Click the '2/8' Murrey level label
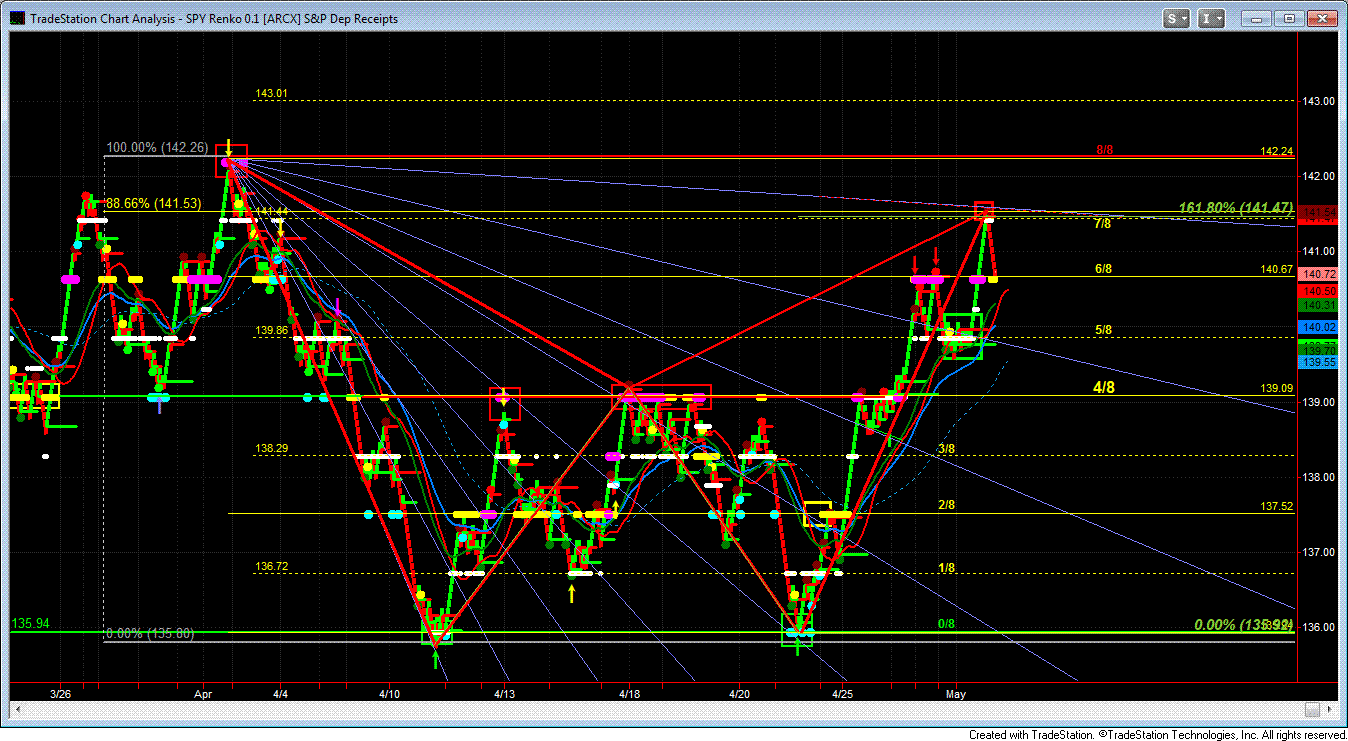 [947, 506]
